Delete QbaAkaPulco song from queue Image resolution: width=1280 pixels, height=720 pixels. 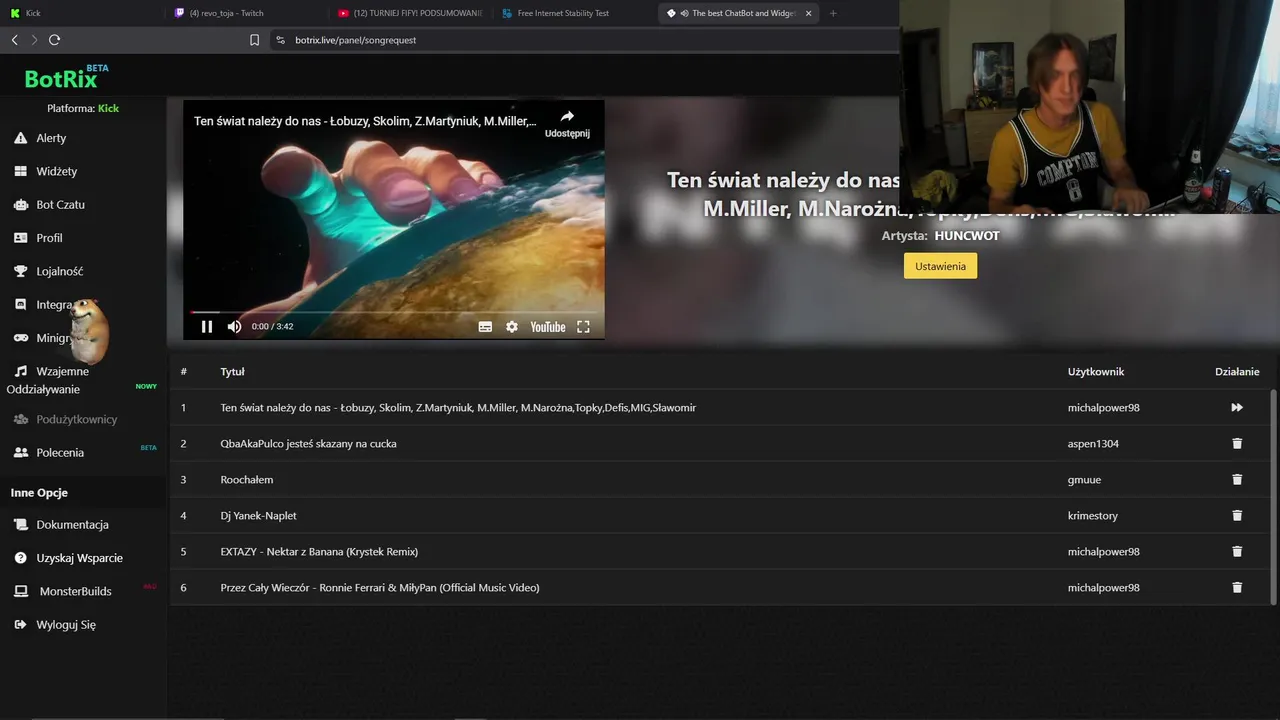(x=1237, y=443)
